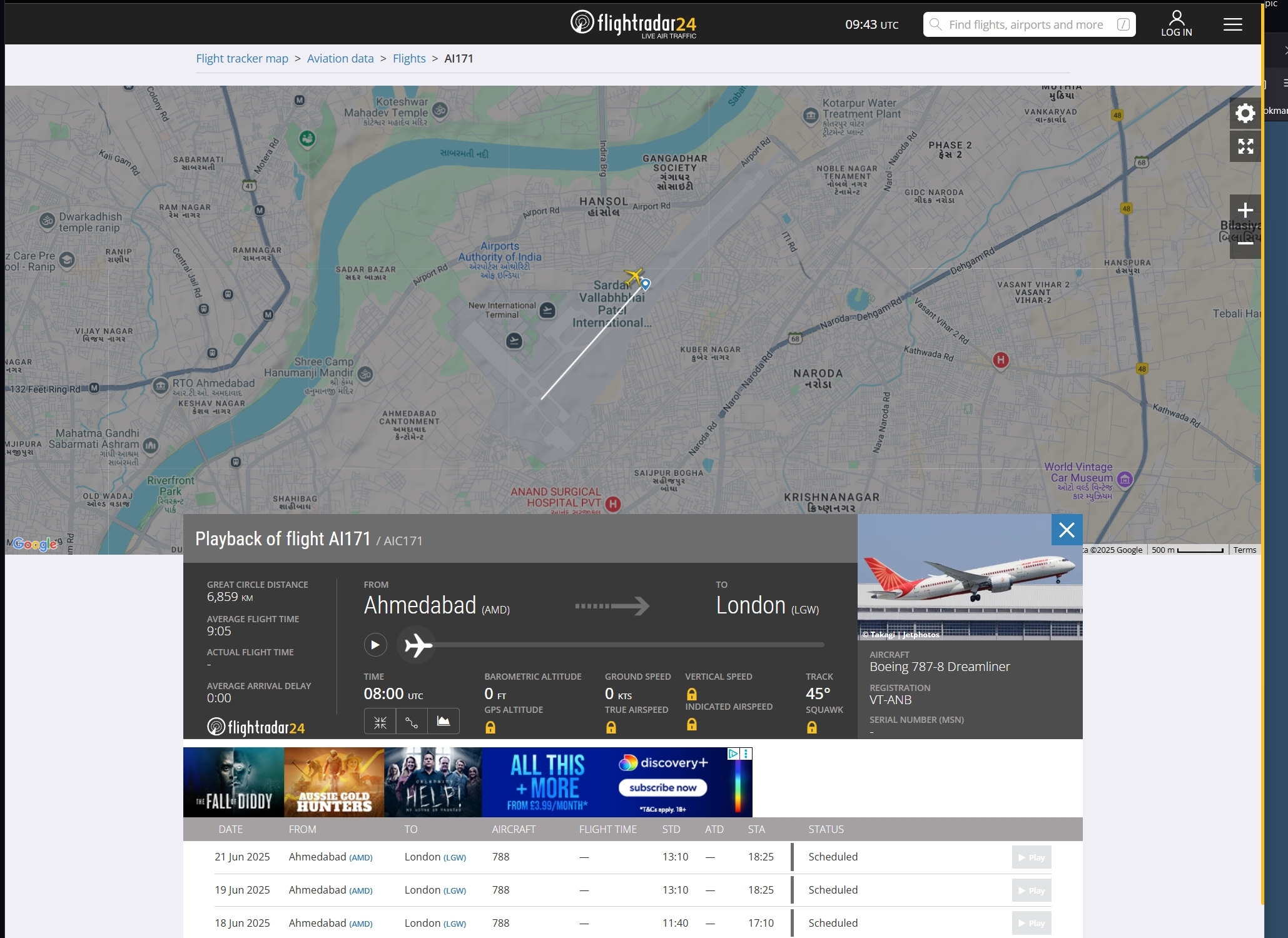The height and width of the screenshot is (938, 1288).
Task: Click the registration VT-ANB text
Action: 890,700
